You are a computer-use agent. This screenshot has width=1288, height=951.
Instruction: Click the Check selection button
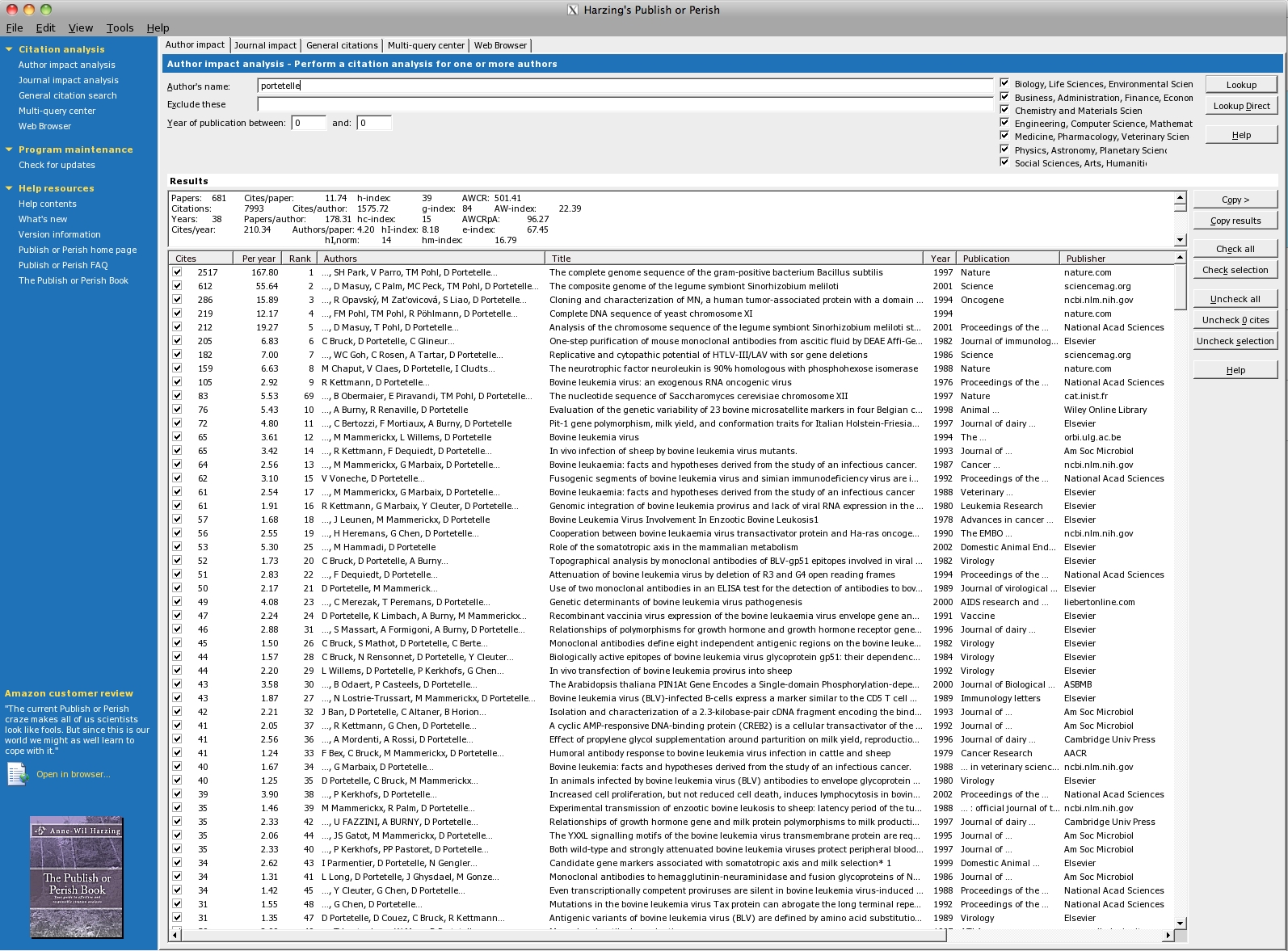click(x=1235, y=270)
